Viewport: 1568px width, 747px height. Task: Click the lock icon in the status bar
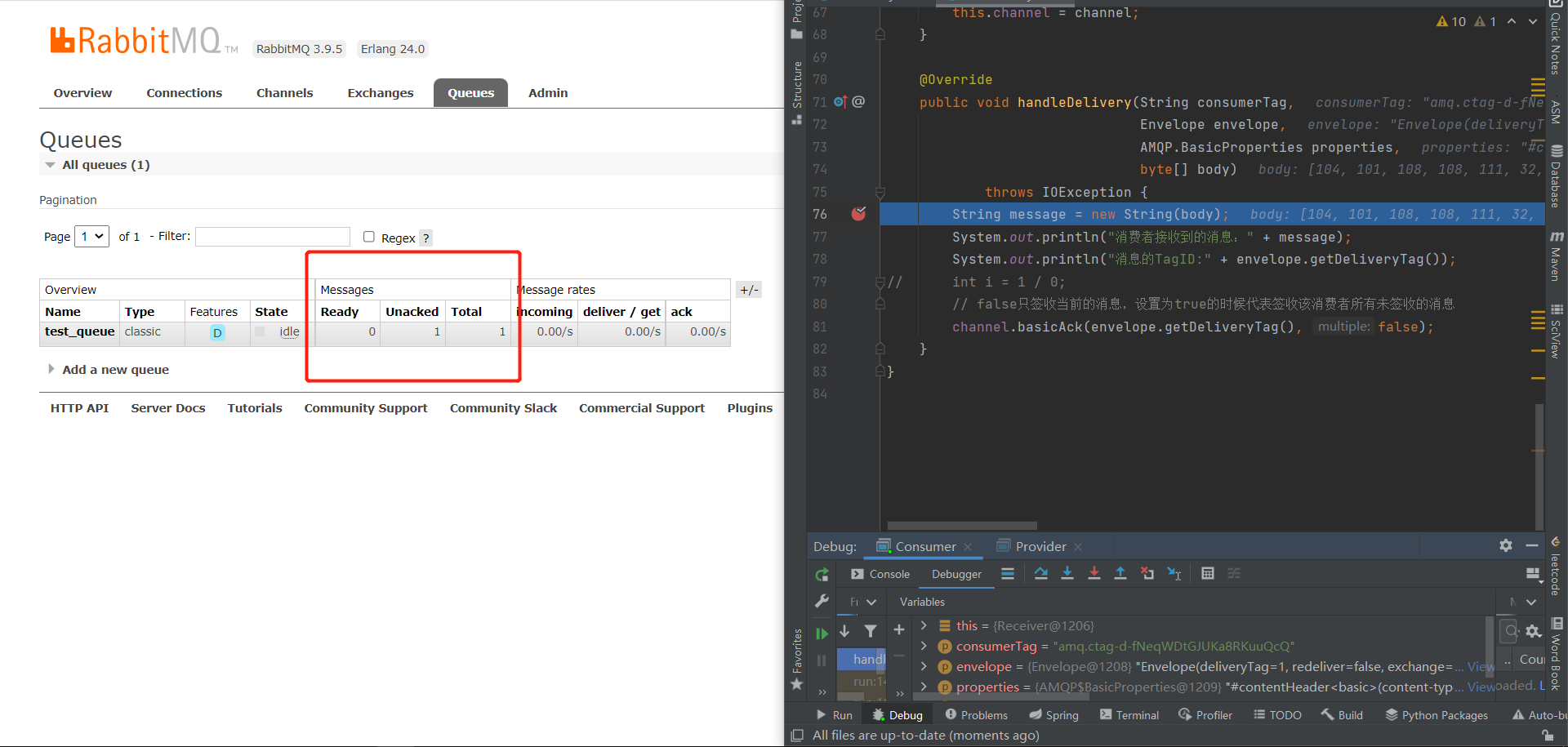[x=1548, y=736]
